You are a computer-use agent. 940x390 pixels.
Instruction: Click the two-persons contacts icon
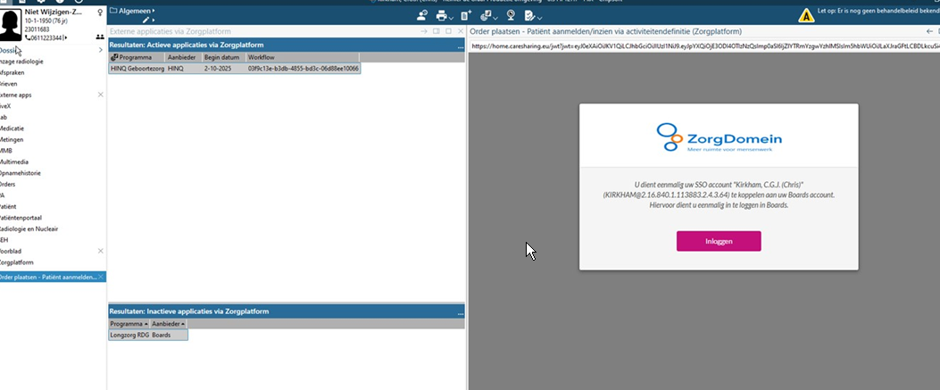(100, 37)
